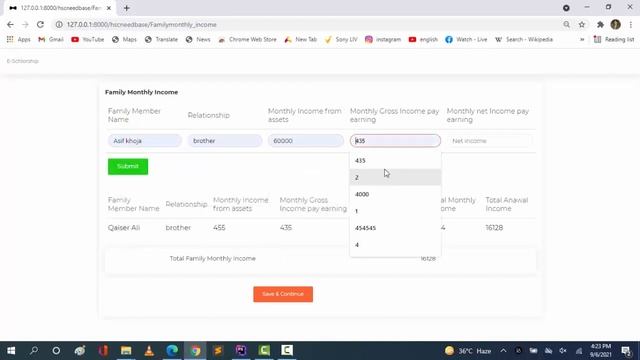Screen dimensions: 640x360
Task: Open the Gmail bookmark
Action: 51,40
